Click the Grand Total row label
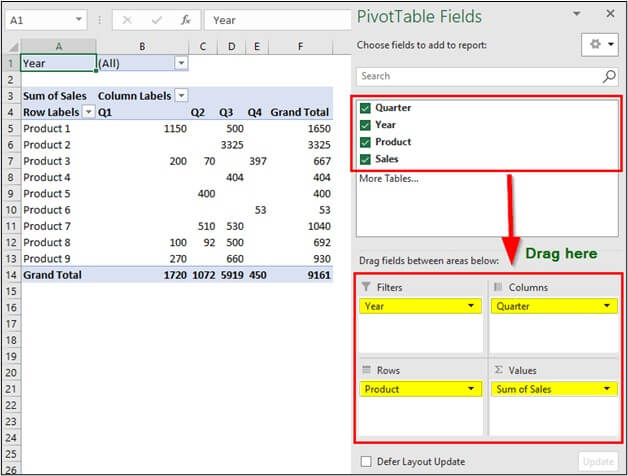 [52, 275]
